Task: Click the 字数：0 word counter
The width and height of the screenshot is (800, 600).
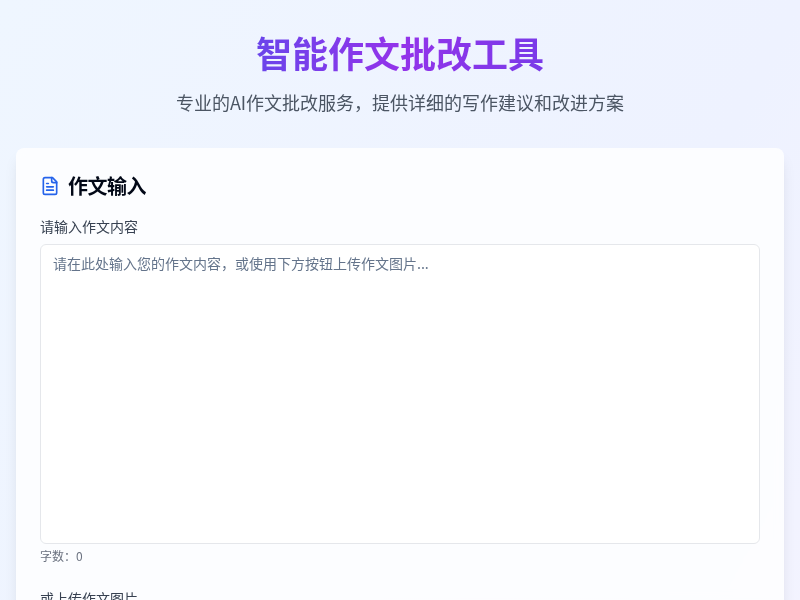Action: pyautogui.click(x=61, y=557)
